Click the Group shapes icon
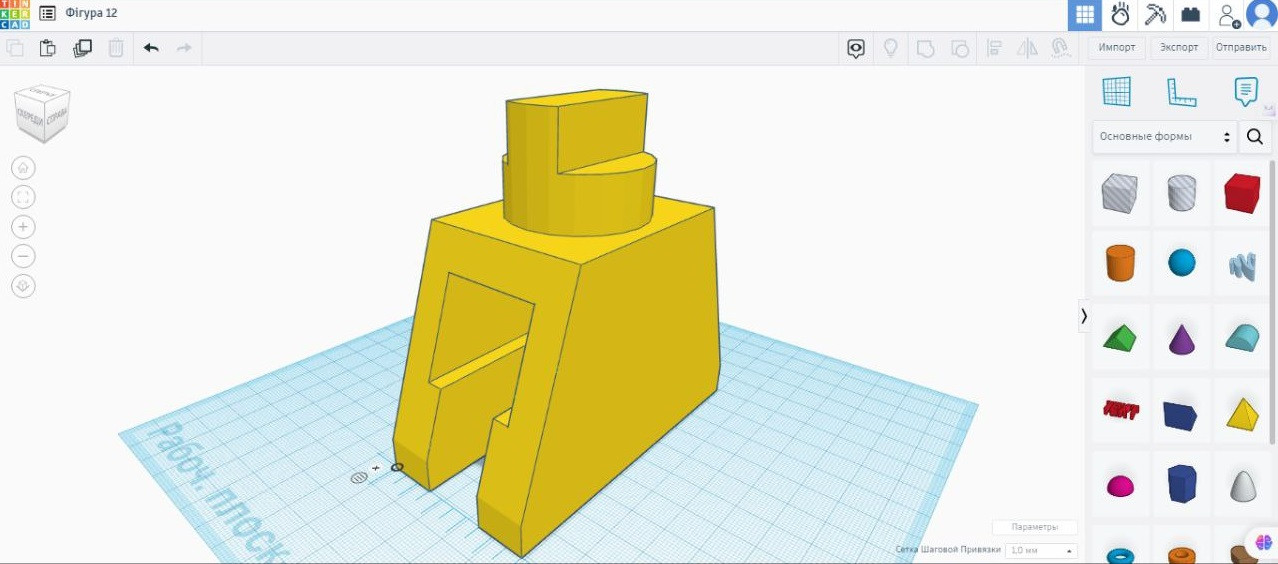1278x564 pixels. (925, 48)
